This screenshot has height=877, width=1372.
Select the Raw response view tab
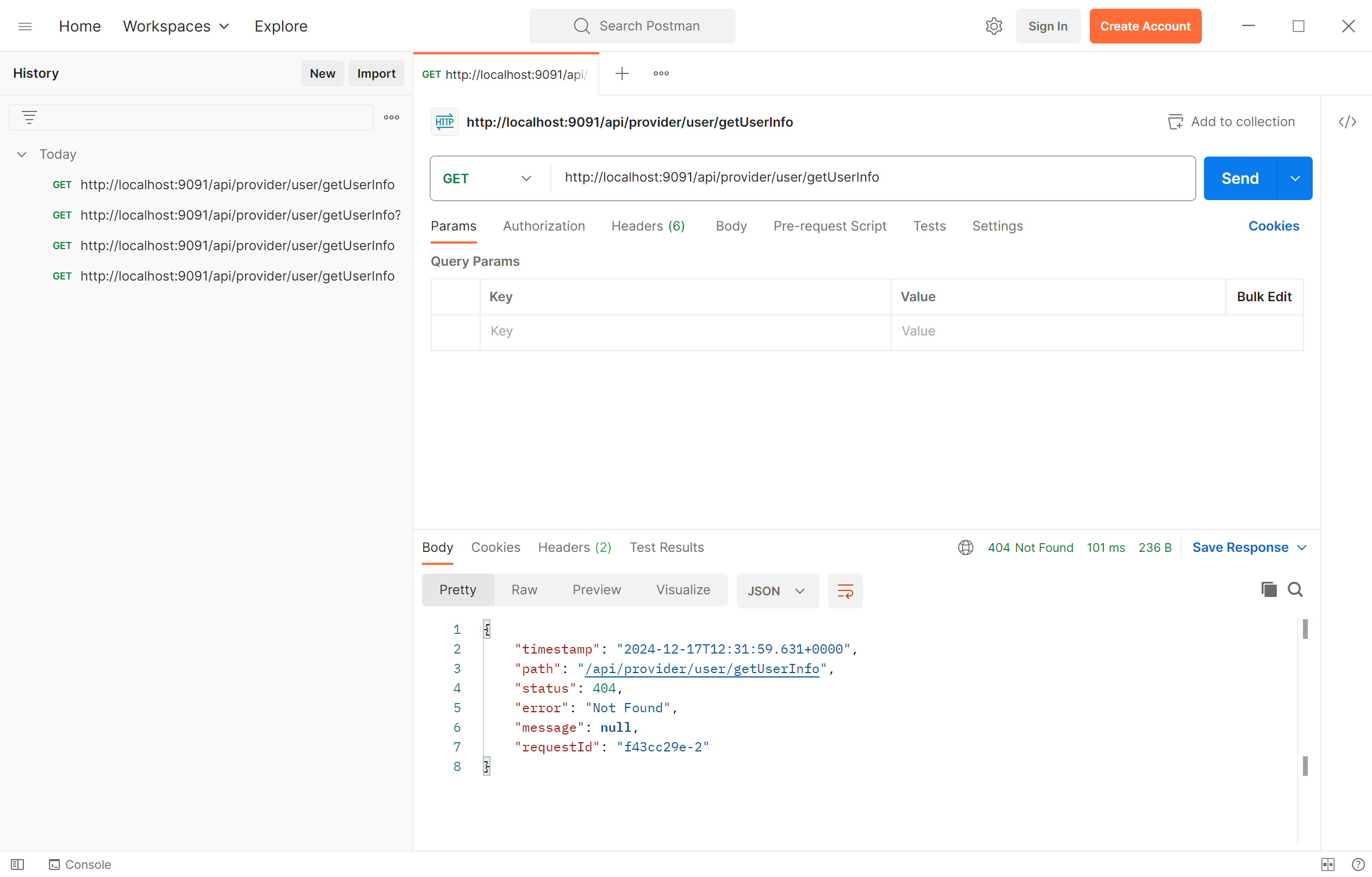(x=524, y=590)
